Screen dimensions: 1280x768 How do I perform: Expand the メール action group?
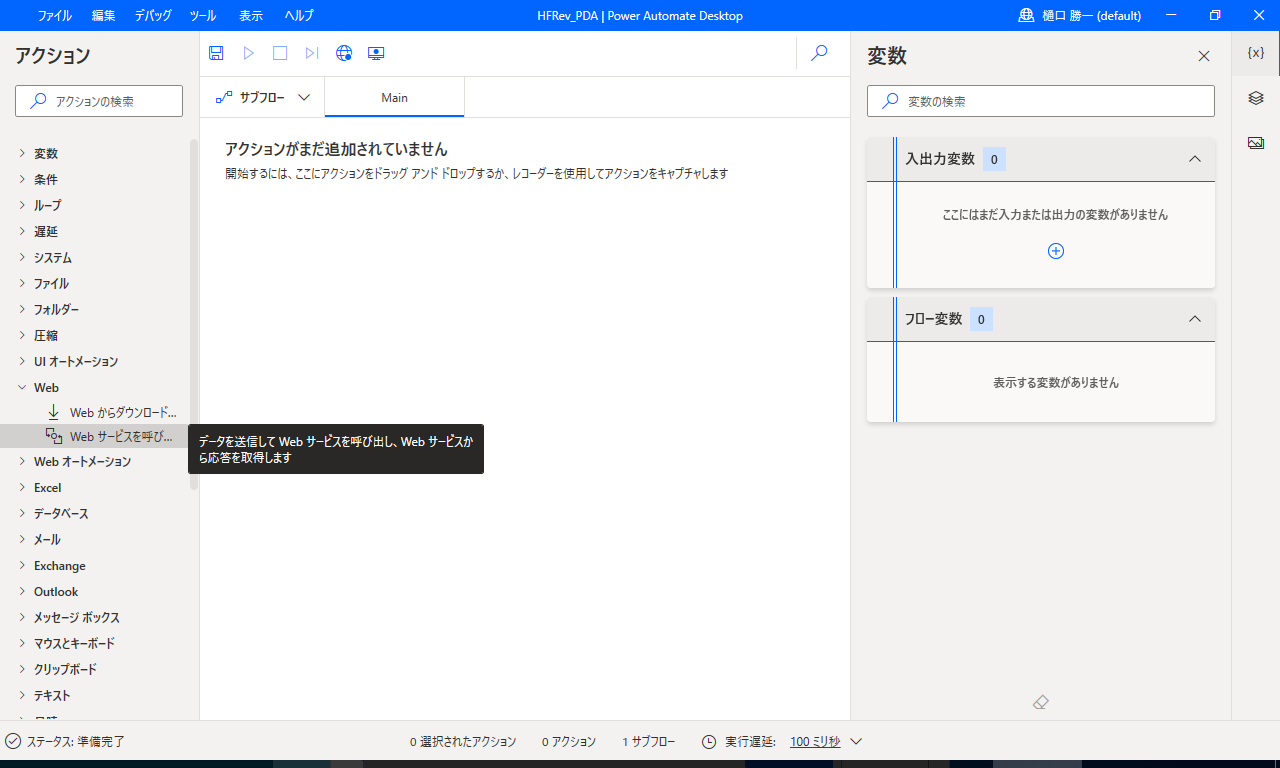coord(23,539)
